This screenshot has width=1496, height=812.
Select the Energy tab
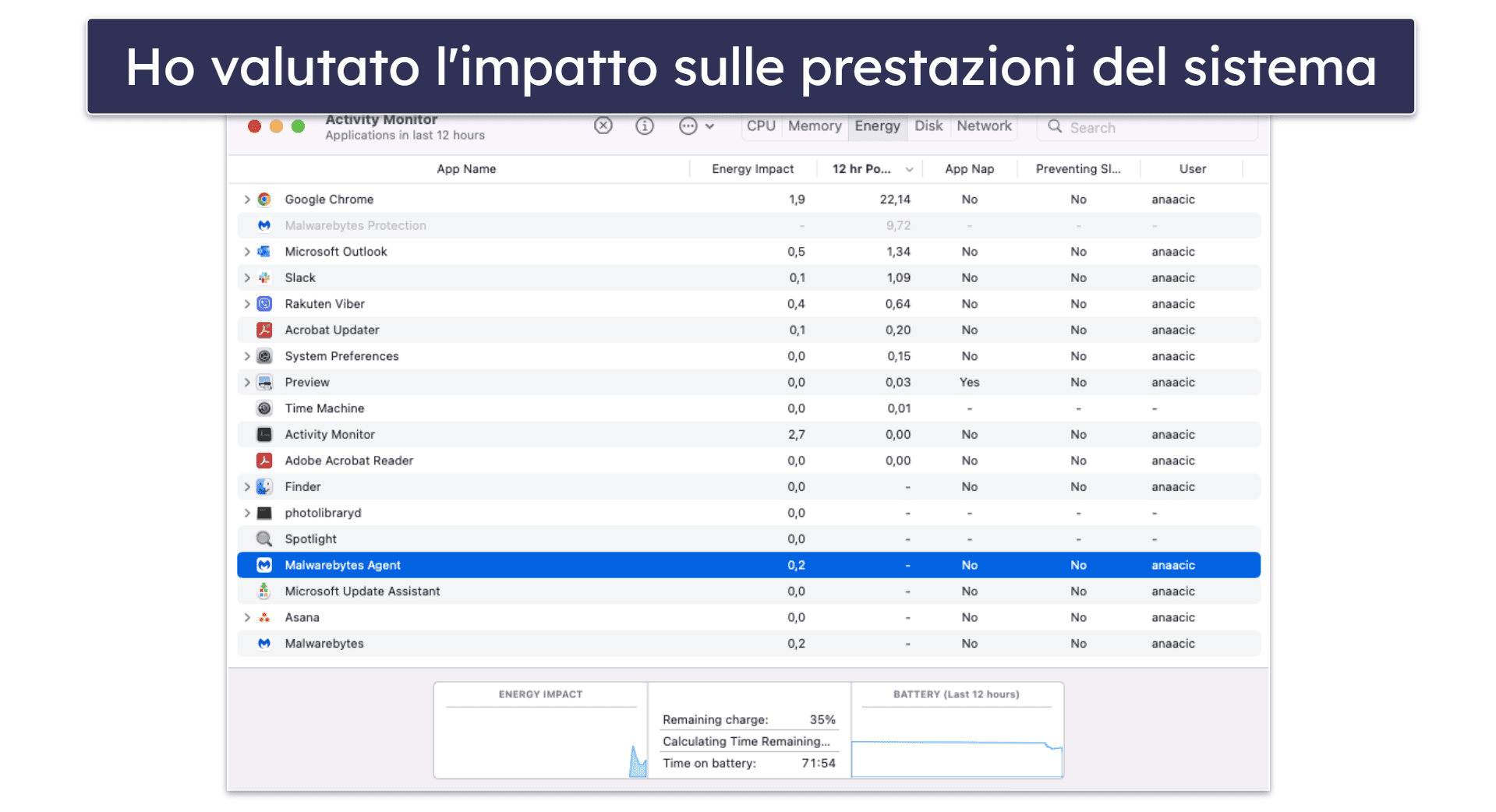[x=877, y=125]
